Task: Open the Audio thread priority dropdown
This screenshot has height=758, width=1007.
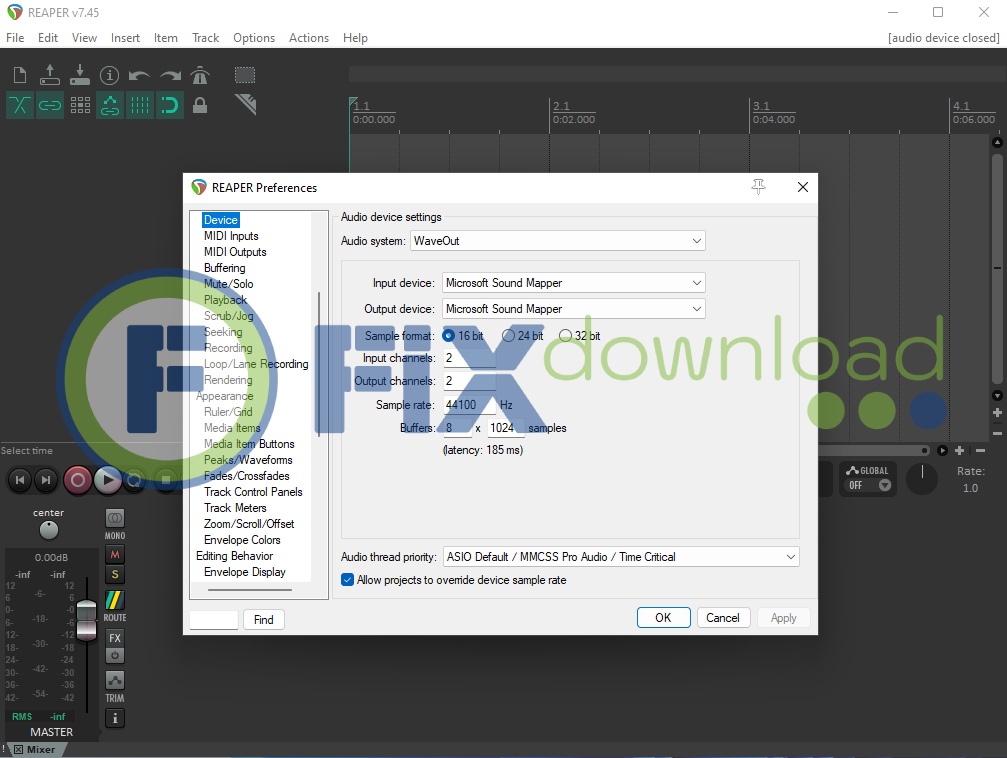Action: 620,557
